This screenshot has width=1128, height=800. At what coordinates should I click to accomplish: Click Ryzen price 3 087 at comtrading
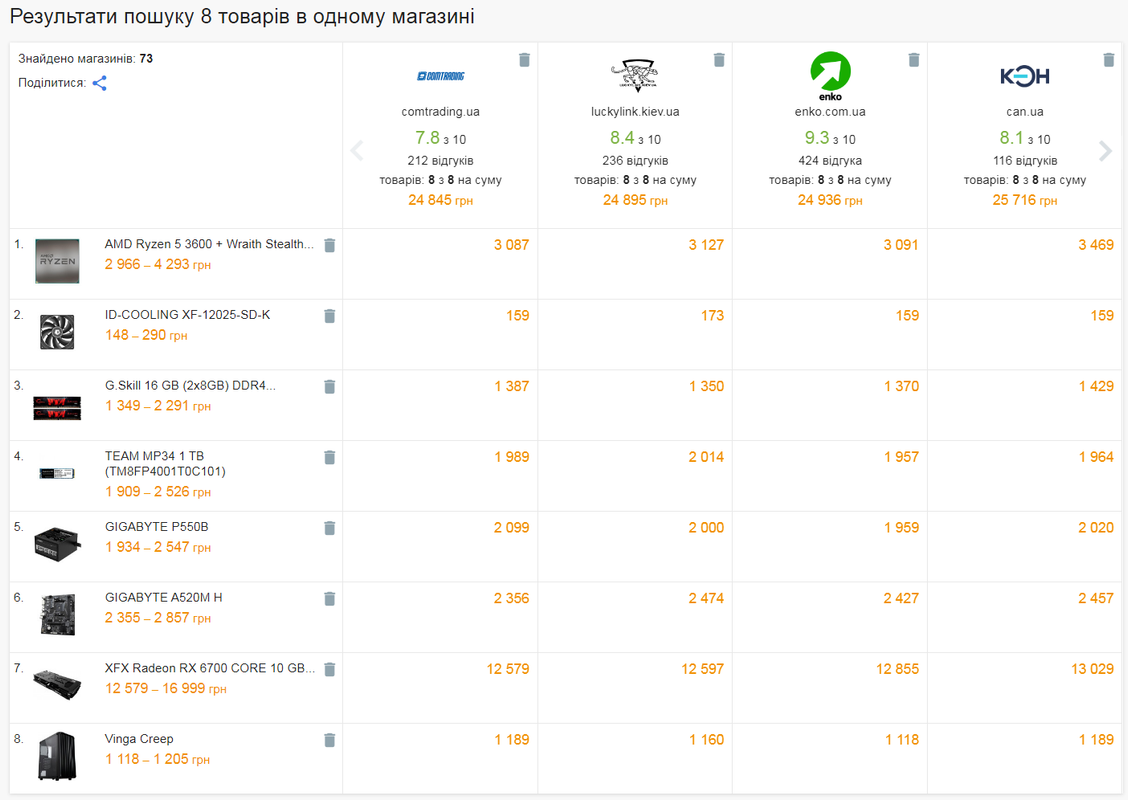511,245
